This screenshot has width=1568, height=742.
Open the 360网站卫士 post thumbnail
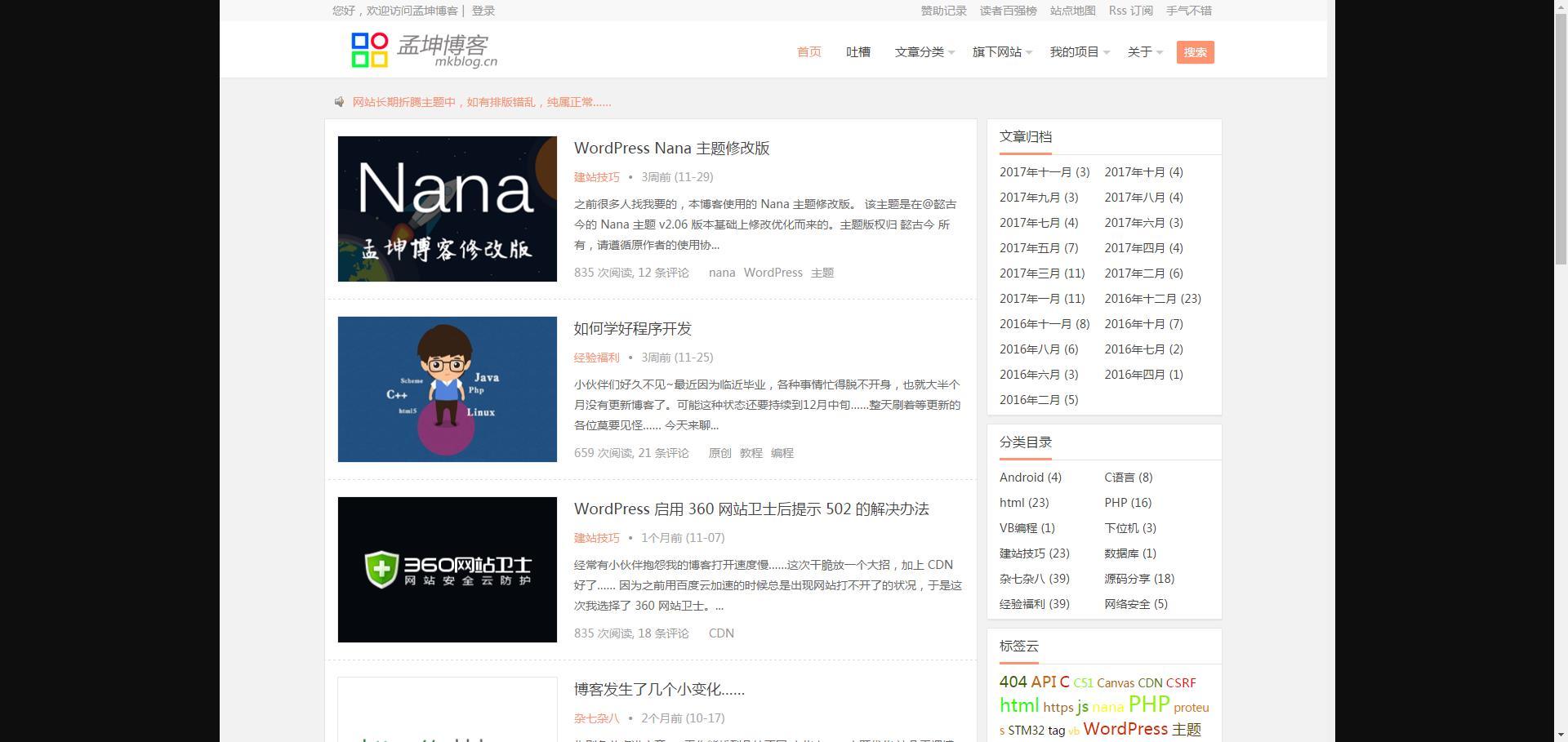click(x=448, y=570)
